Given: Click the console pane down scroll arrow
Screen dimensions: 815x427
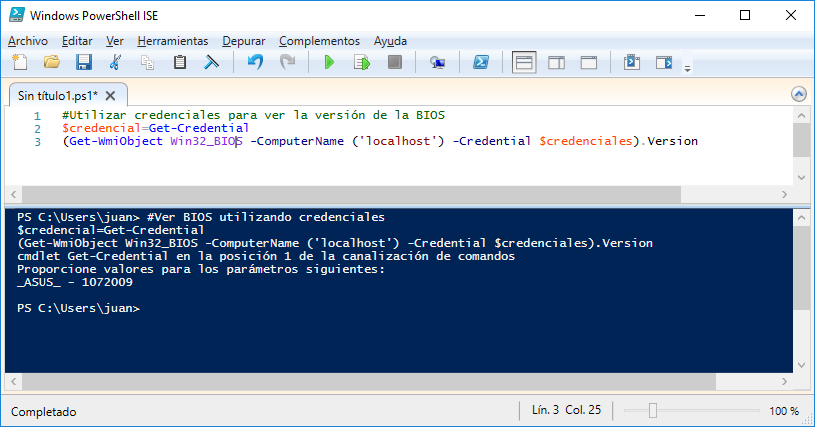Looking at the screenshot, I should tap(801, 365).
